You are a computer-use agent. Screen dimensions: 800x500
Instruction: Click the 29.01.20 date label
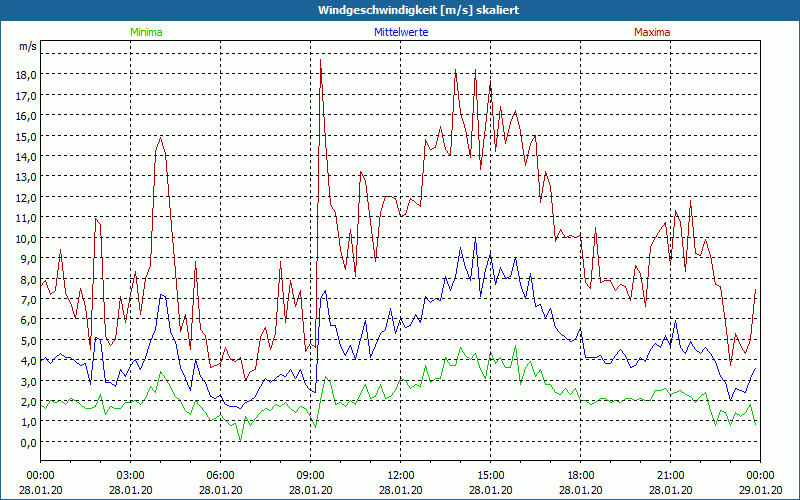coord(760,489)
